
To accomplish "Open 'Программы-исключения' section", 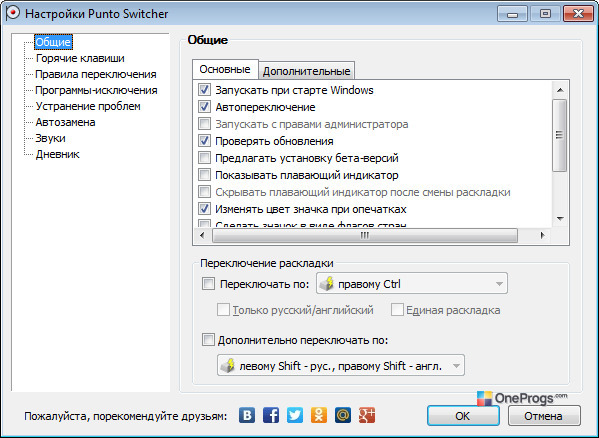I will click(x=96, y=91).
